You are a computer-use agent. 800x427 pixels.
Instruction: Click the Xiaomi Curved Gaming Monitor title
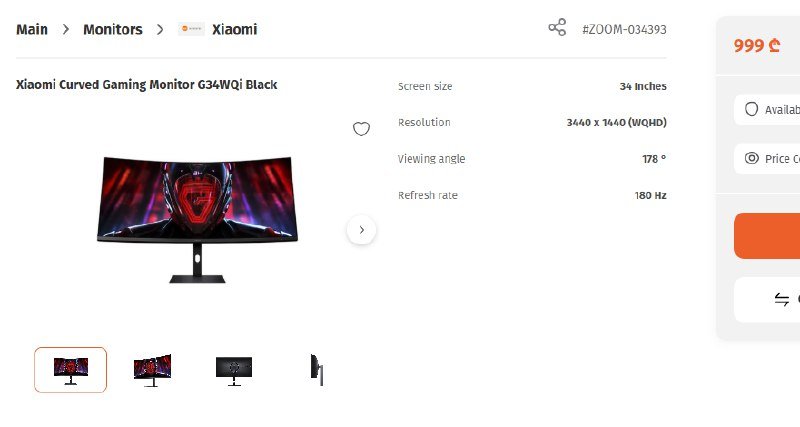pyautogui.click(x=146, y=85)
